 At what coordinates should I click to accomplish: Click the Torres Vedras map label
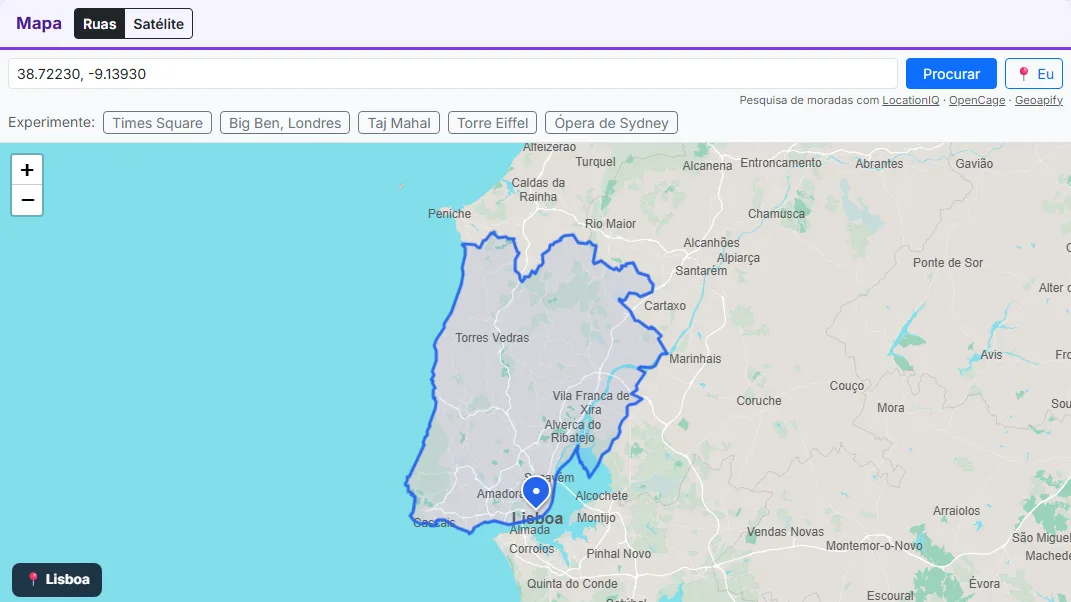(x=492, y=338)
